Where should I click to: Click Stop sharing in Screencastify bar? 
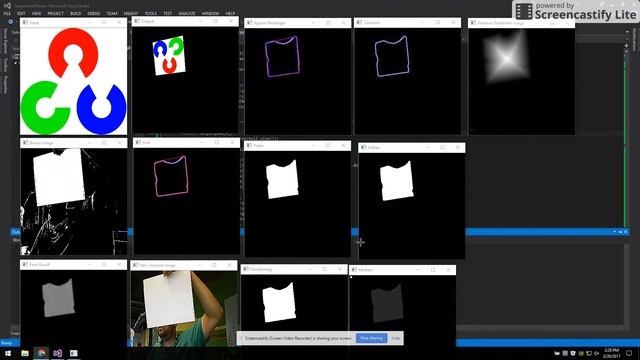tap(371, 338)
